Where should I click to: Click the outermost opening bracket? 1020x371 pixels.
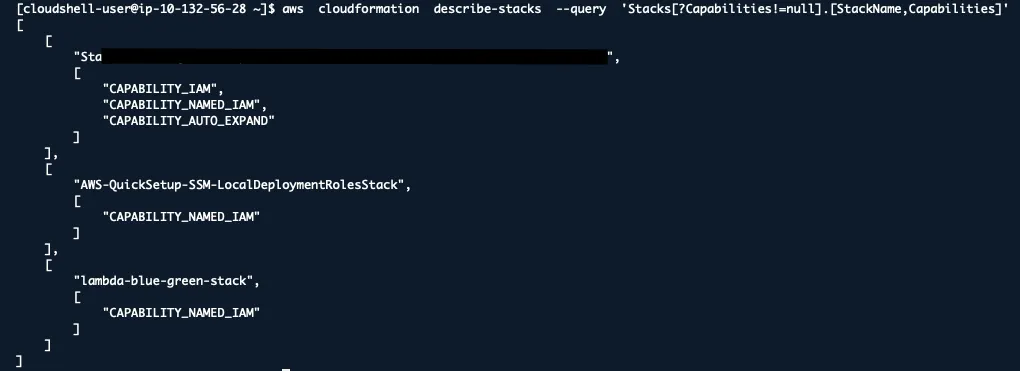[x=20, y=25]
